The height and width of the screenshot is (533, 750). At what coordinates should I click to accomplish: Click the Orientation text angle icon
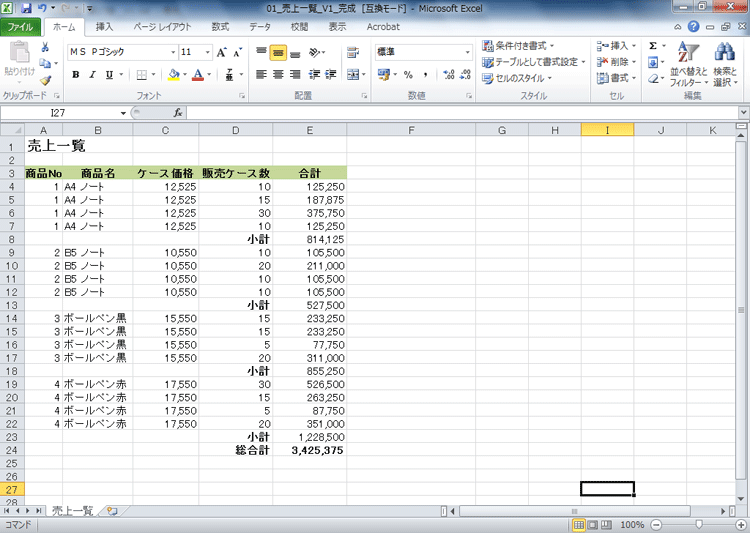(315, 52)
